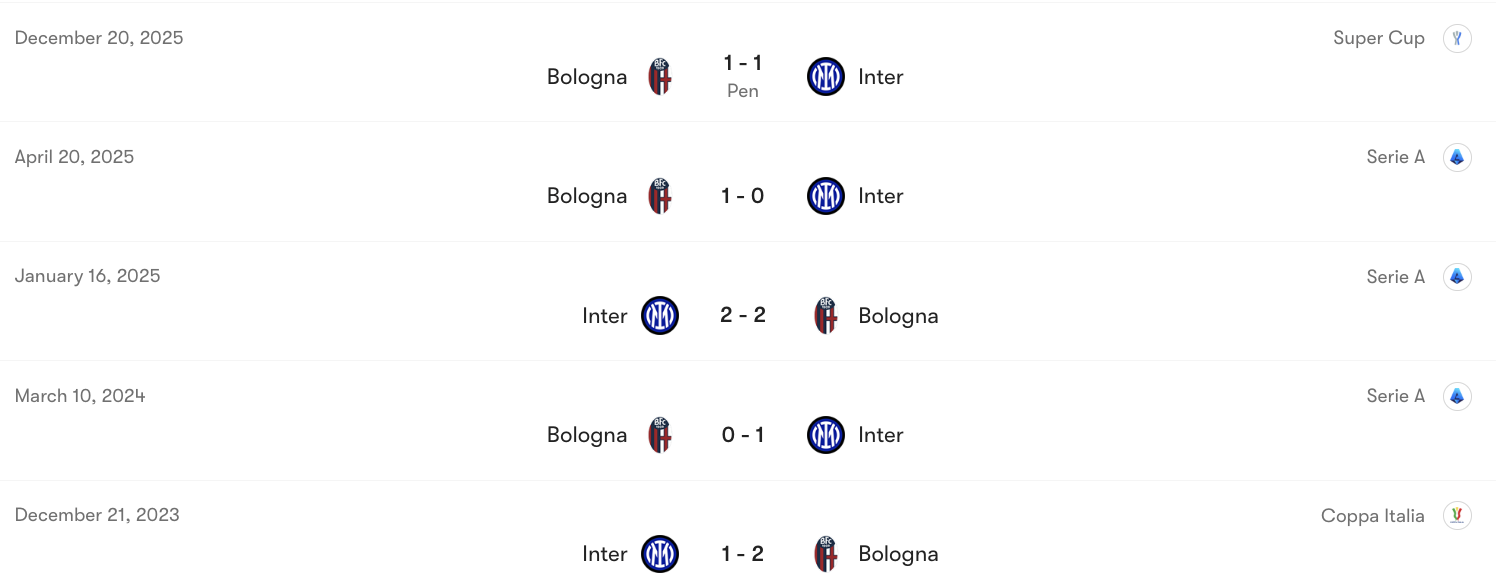Click the Bologna badge in the 2 - 2 game
Viewport: 1496px width, 586px height.
826,315
